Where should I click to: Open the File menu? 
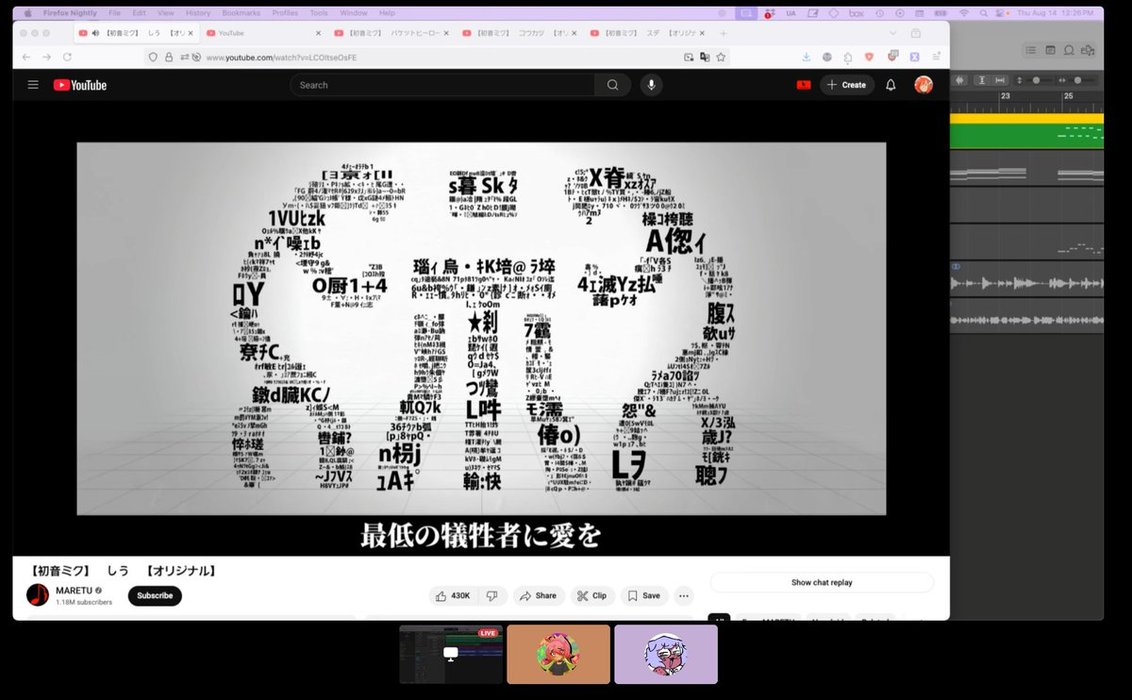[115, 13]
